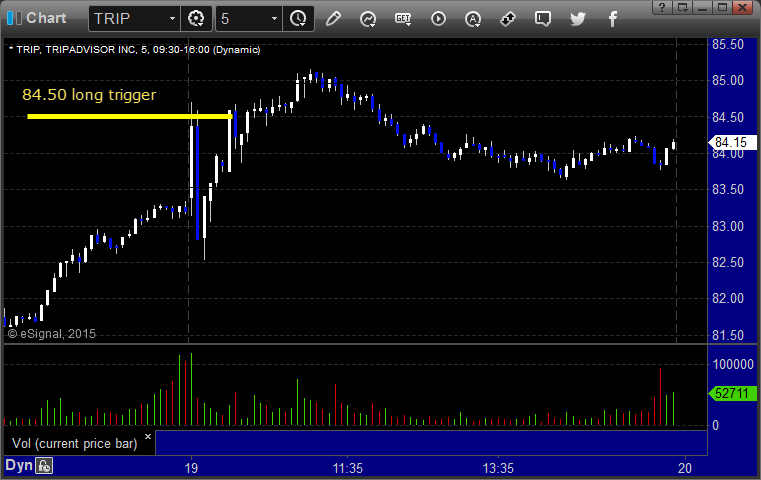761x480 pixels.
Task: Click the 52711 volume value marker
Action: (x=732, y=393)
